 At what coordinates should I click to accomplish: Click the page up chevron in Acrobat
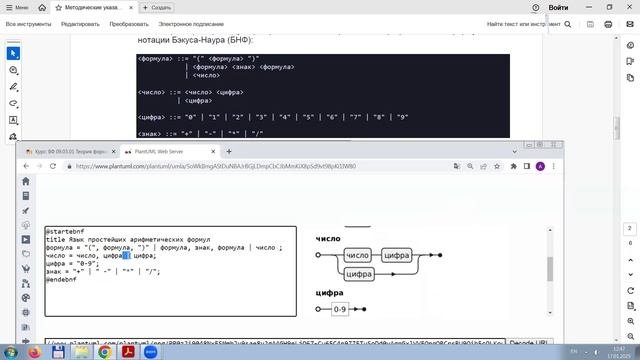coord(630,260)
